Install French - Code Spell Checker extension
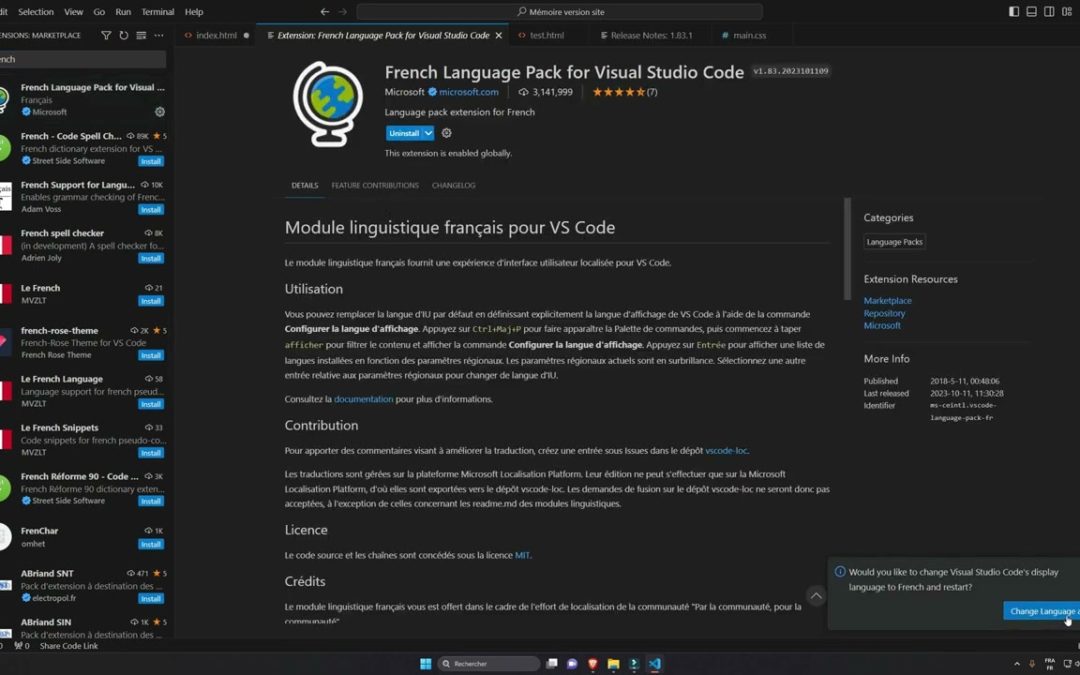Image resolution: width=1080 pixels, height=675 pixels. [x=151, y=161]
